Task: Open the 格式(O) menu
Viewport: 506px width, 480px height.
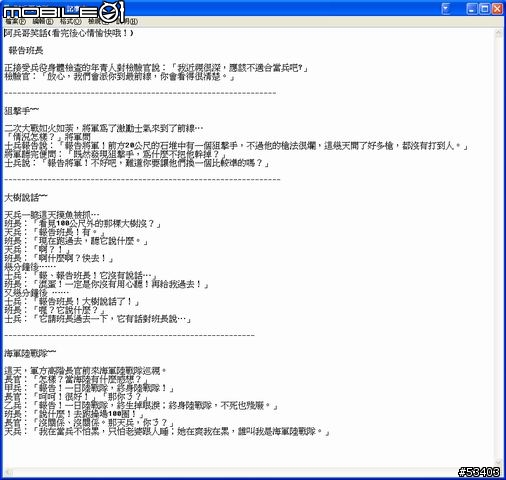Action: coord(71,22)
